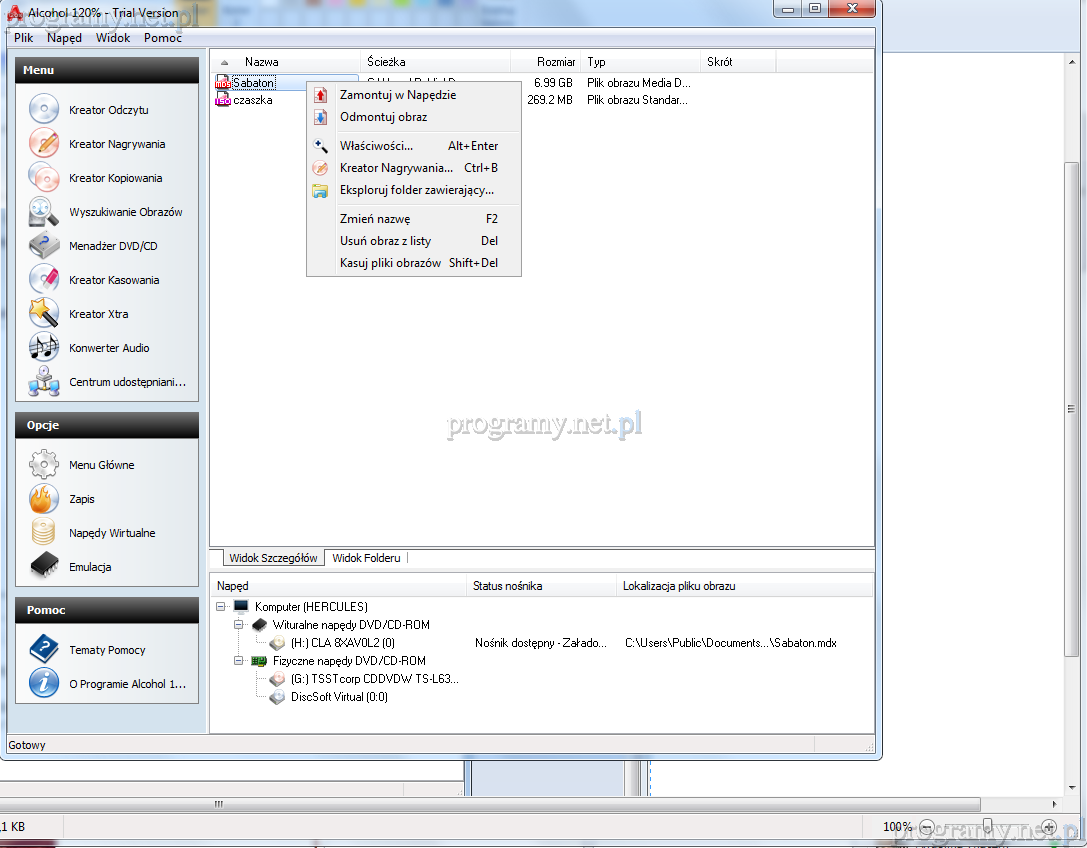The width and height of the screenshot is (1087, 848).
Task: Open Kreator Odczytu wizard icon
Action: pyautogui.click(x=44, y=110)
